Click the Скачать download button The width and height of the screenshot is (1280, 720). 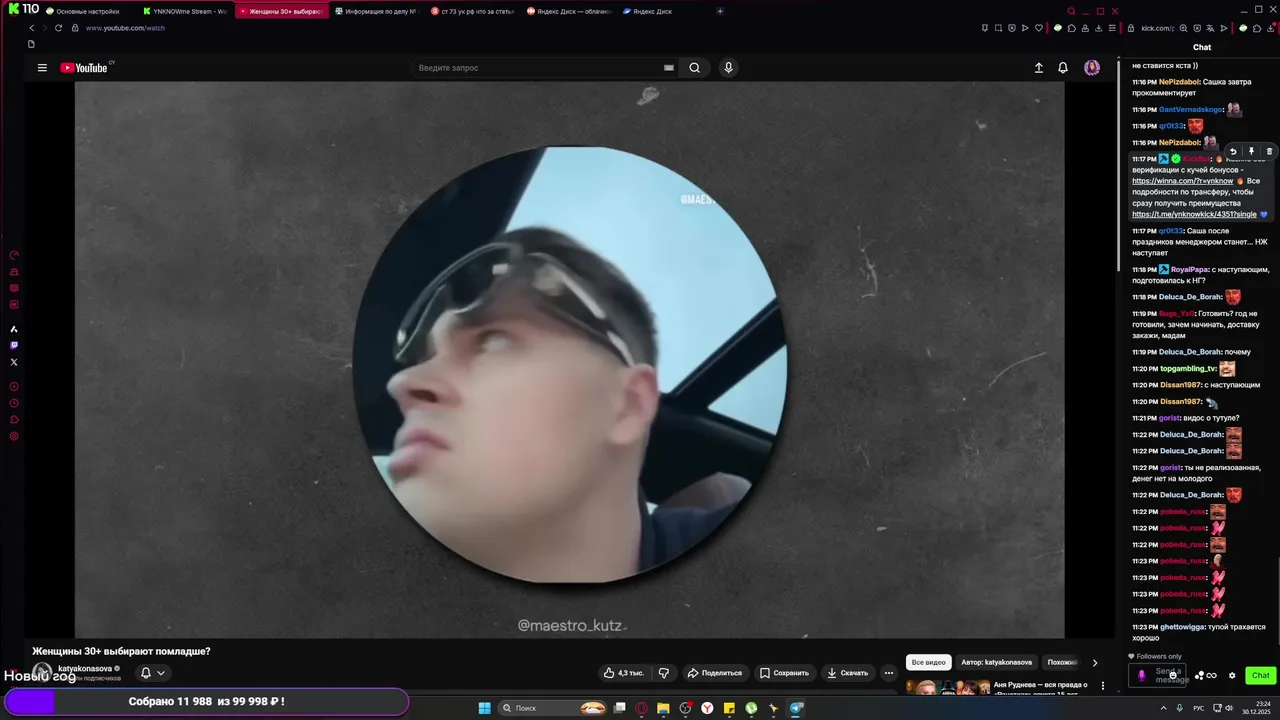point(847,673)
